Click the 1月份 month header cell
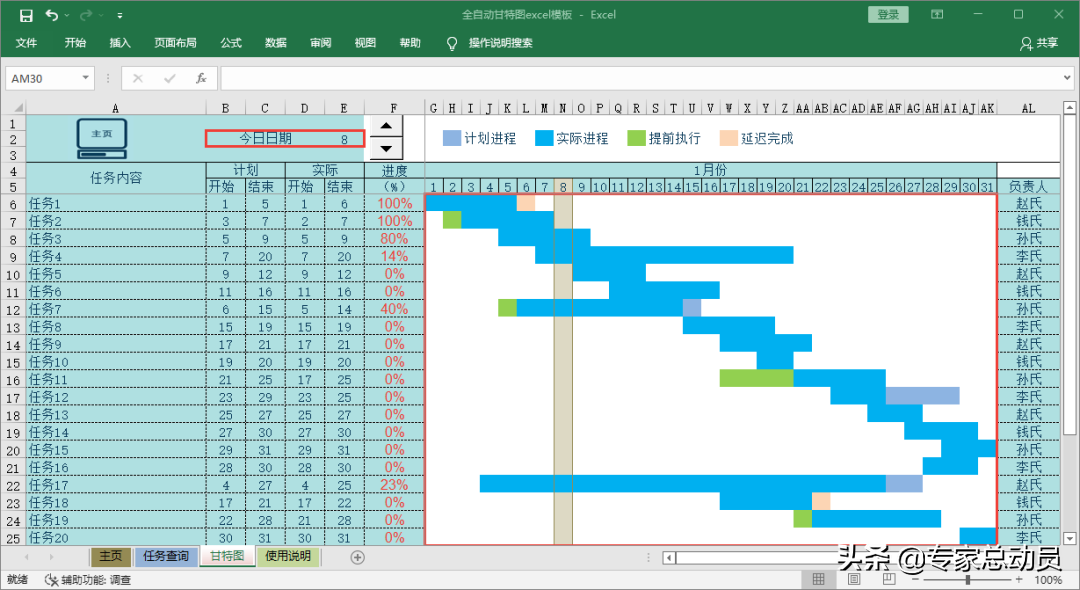This screenshot has height=590, width=1080. pos(710,170)
